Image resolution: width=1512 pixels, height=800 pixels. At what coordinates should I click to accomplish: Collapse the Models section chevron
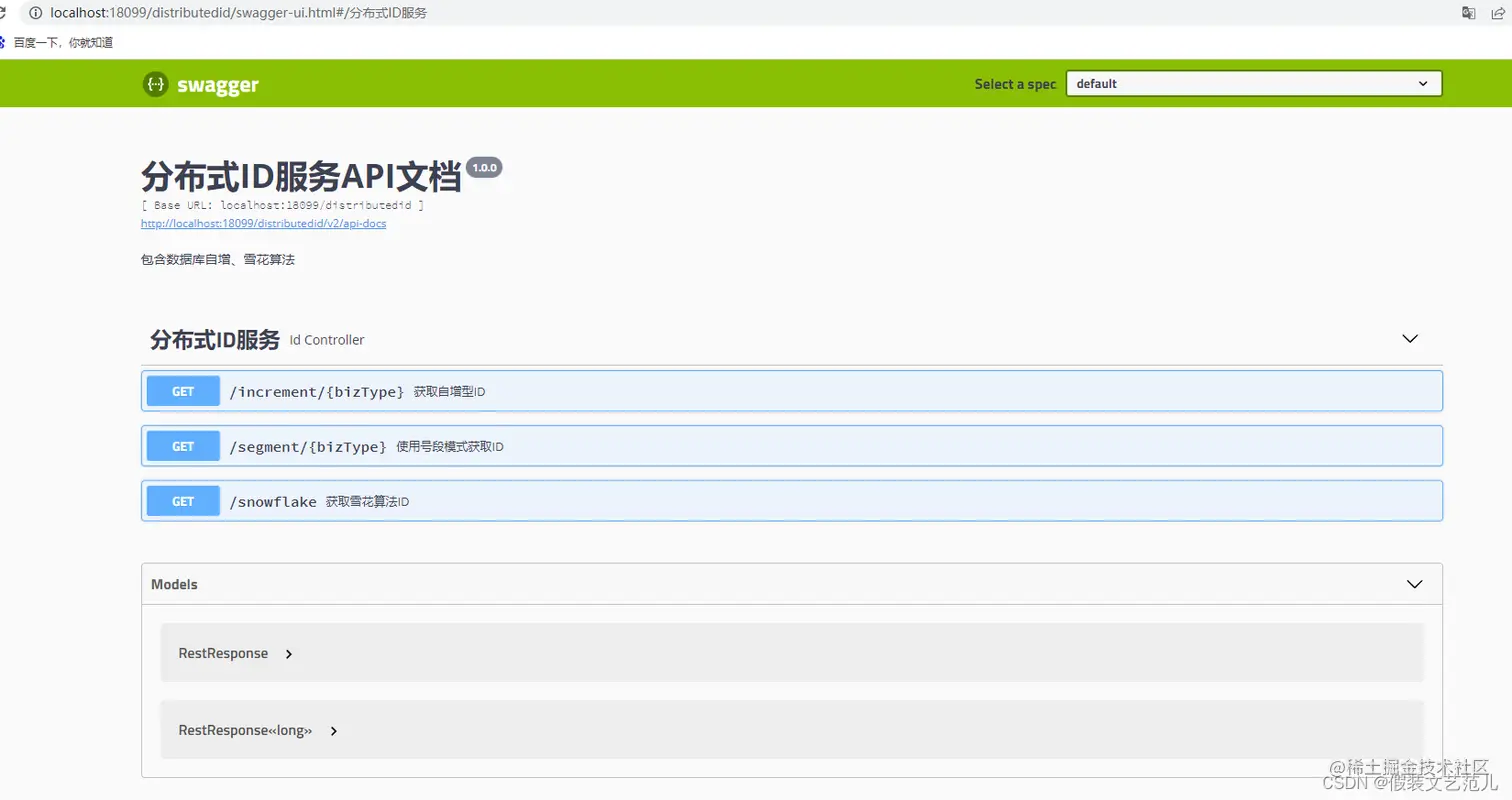[1414, 584]
